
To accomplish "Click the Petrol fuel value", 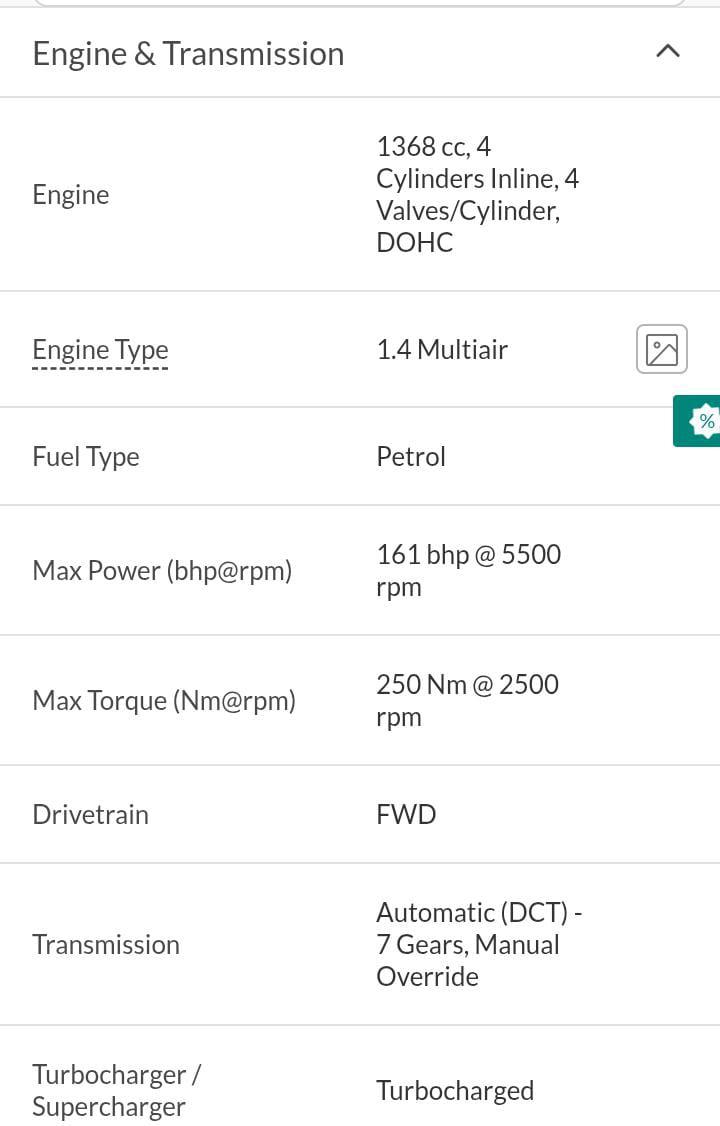I will pyautogui.click(x=411, y=457).
